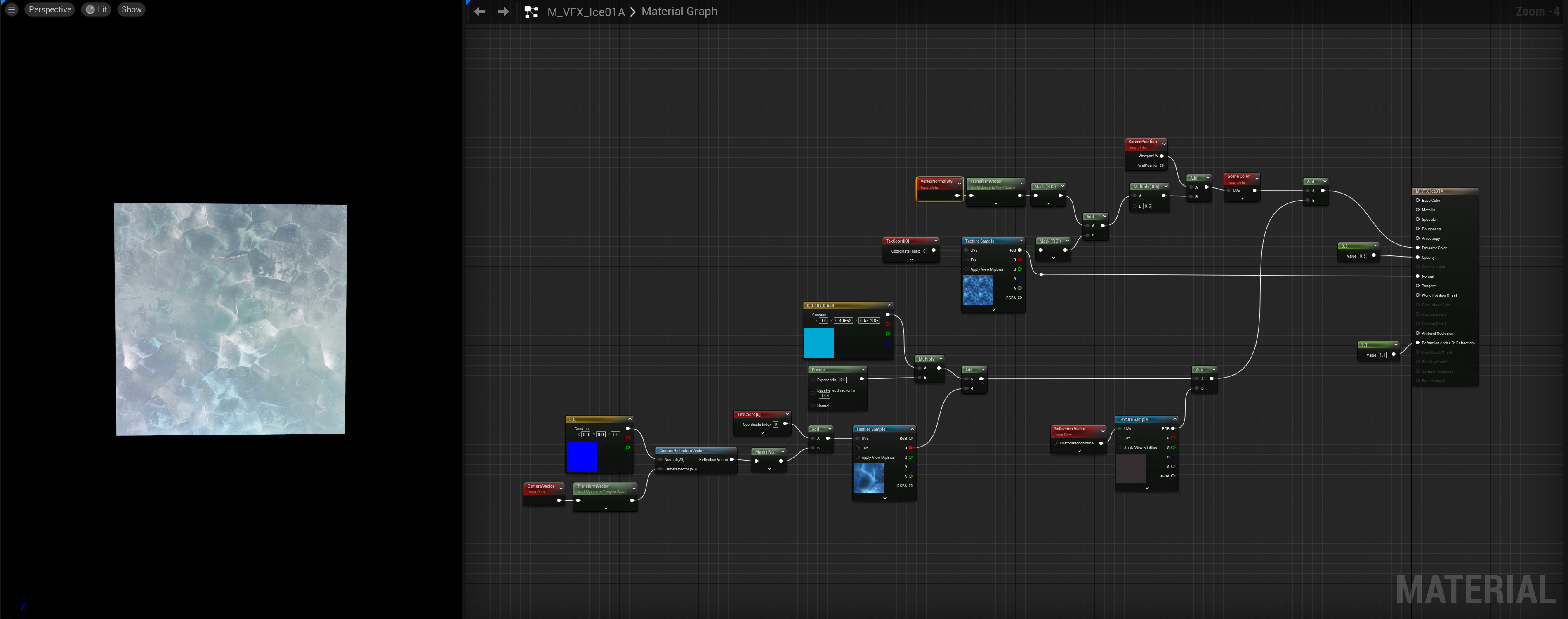Click the Metallic input pin
The image size is (1568, 619).
pos(1418,210)
